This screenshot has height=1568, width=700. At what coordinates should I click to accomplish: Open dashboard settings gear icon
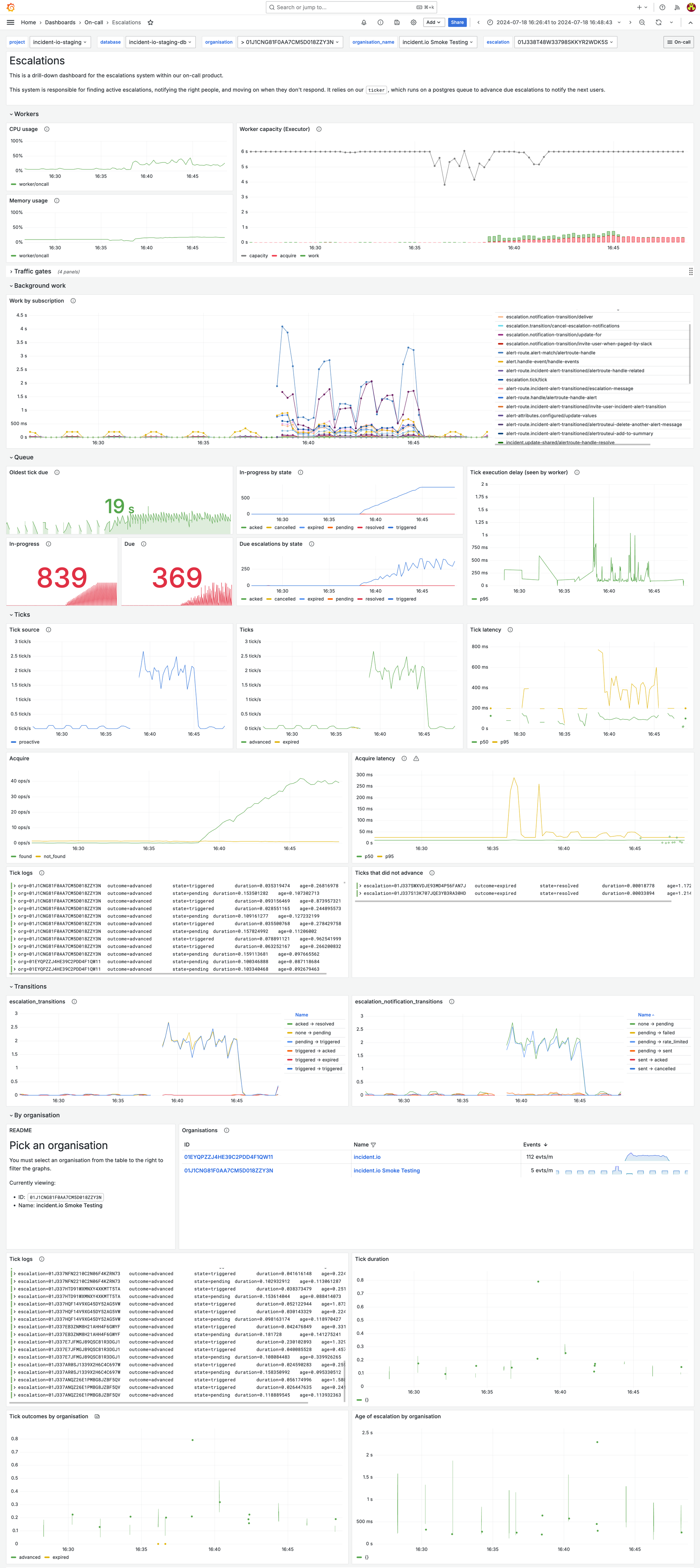414,22
